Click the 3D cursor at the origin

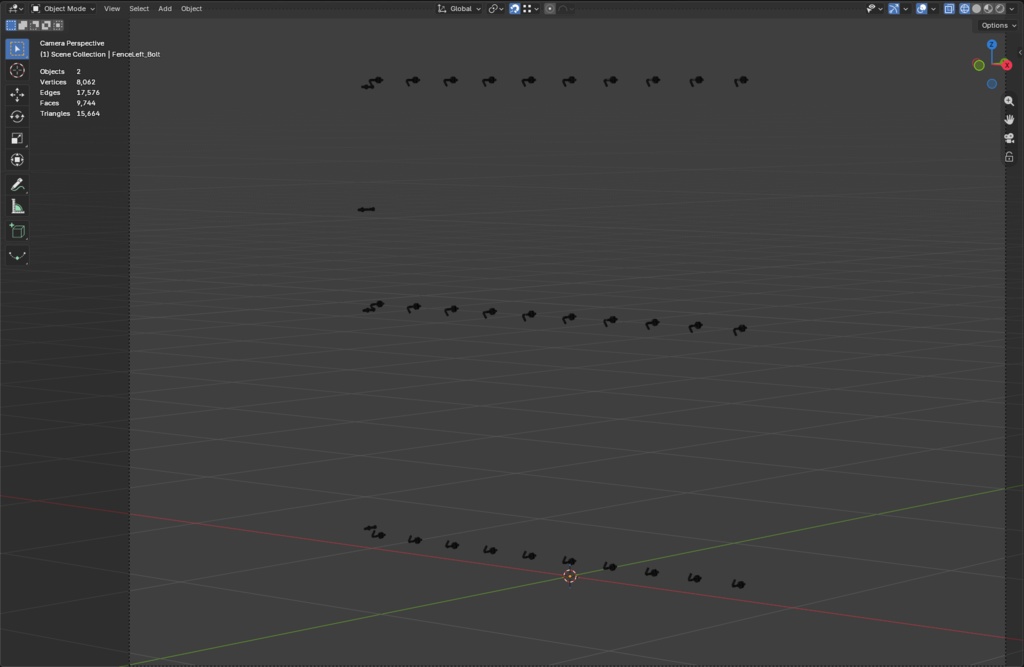click(569, 576)
